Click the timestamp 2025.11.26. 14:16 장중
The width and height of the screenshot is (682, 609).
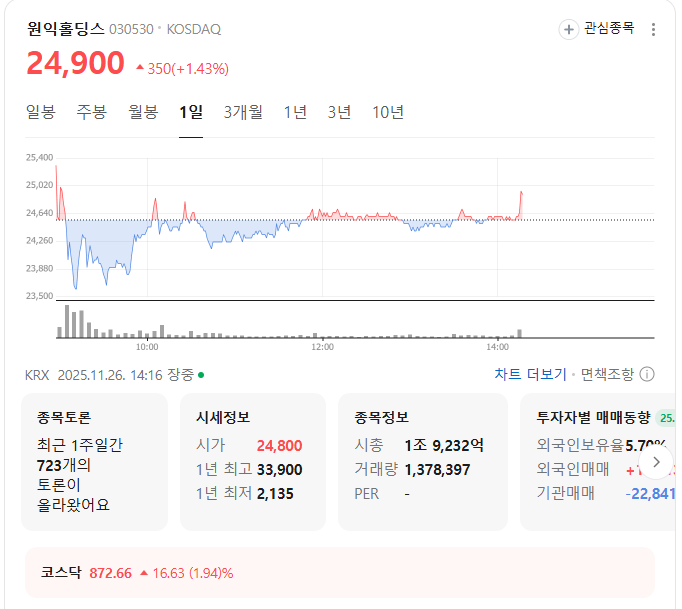[126, 375]
